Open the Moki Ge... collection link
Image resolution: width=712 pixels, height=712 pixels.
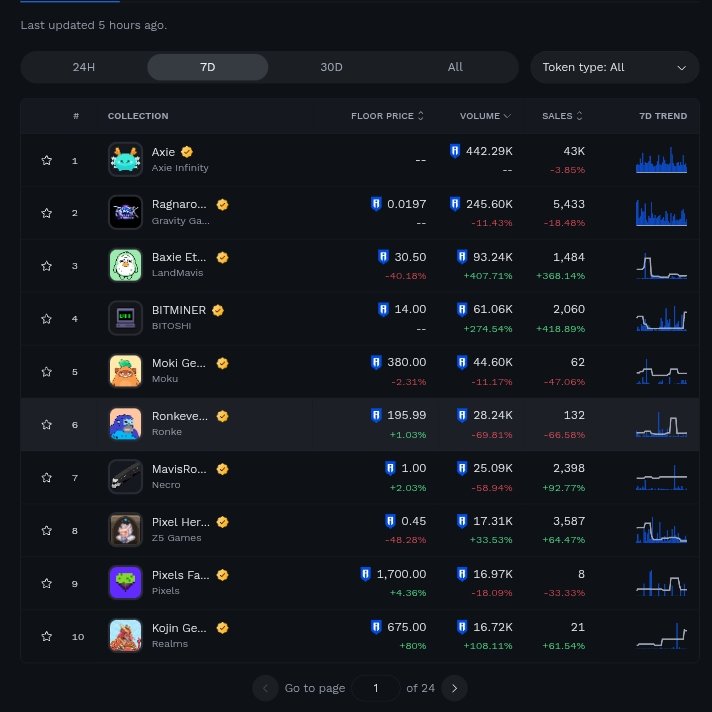point(179,363)
